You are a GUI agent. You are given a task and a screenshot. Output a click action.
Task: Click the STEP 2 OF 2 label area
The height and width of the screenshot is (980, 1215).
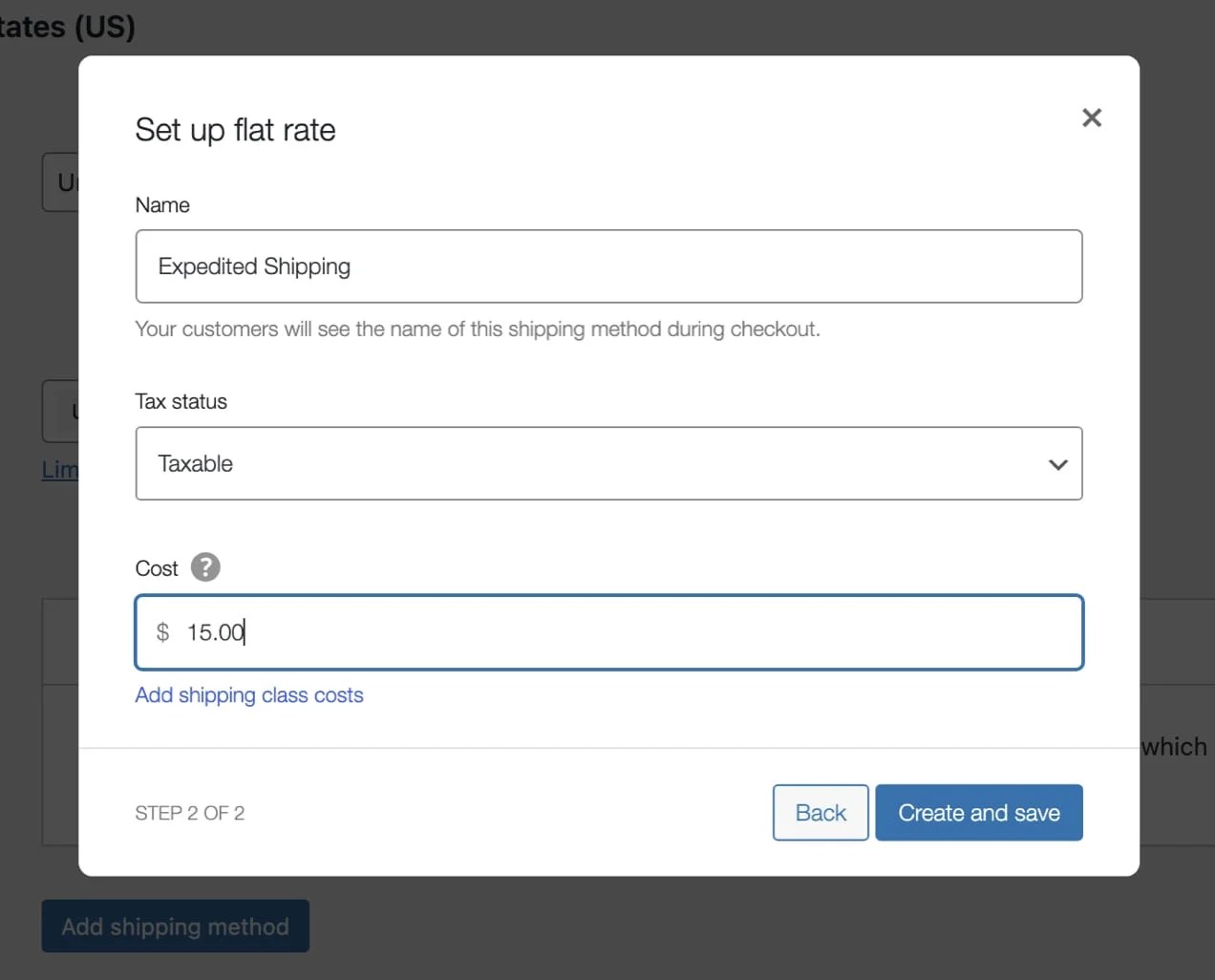(190, 813)
